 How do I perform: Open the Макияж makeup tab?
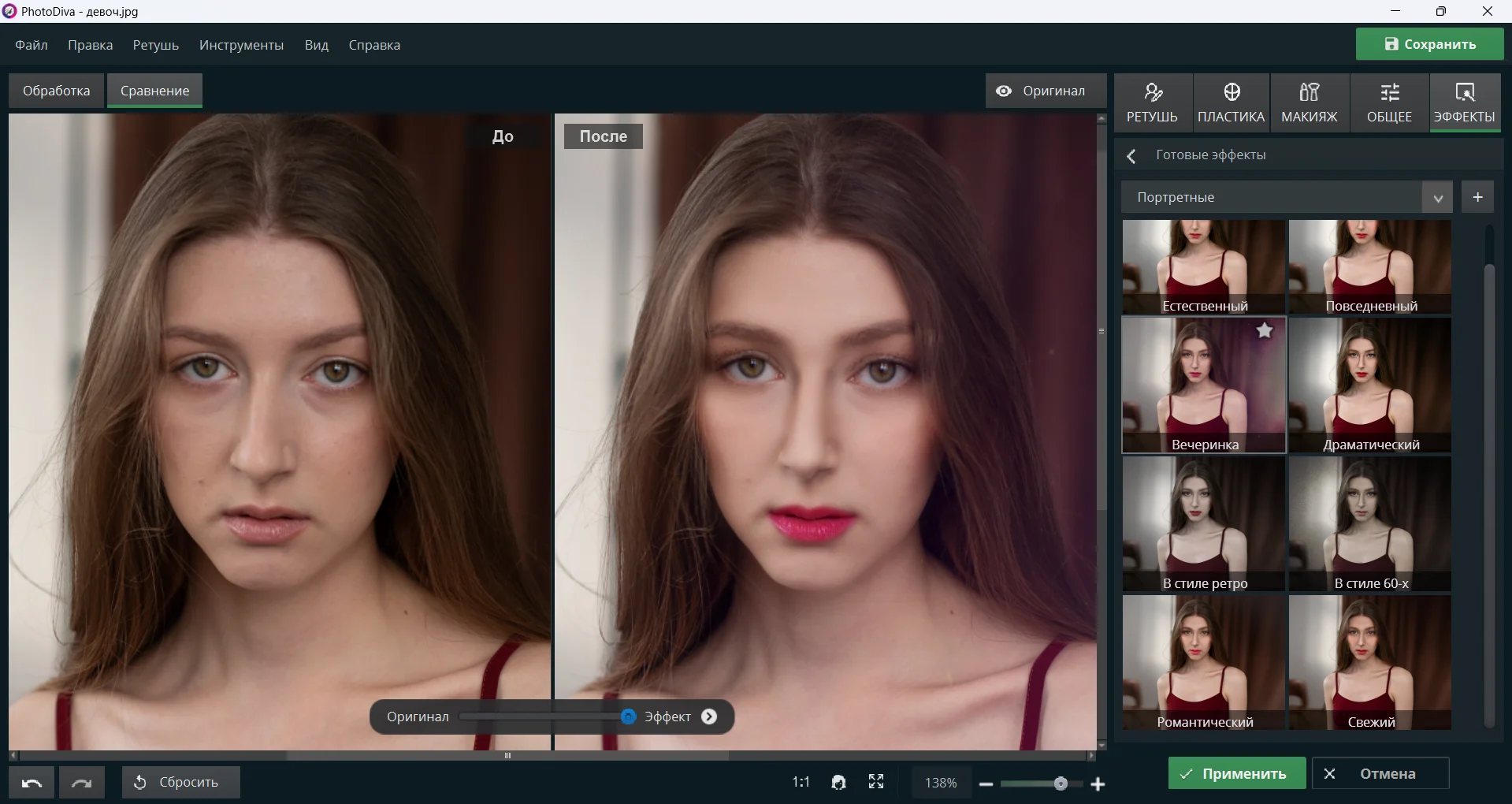click(x=1310, y=103)
